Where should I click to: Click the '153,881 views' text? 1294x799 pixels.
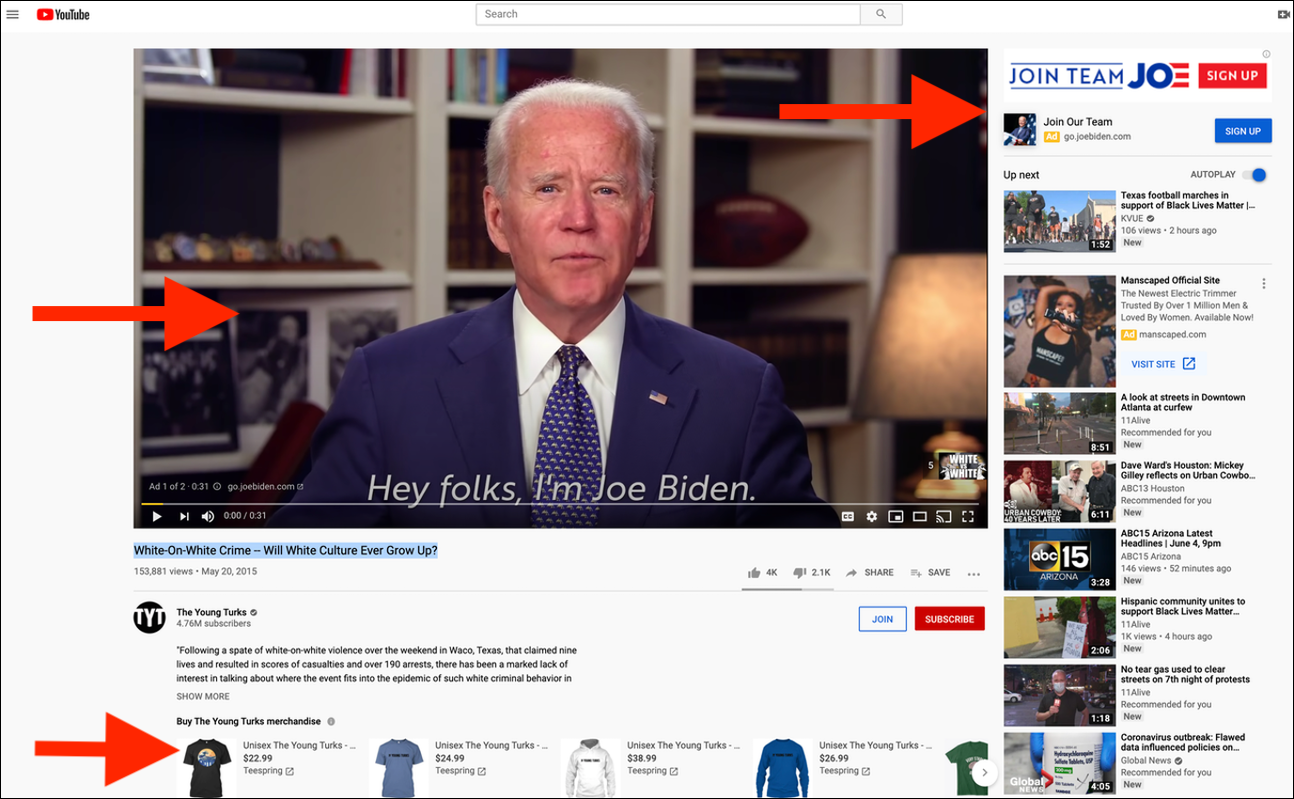tap(165, 572)
